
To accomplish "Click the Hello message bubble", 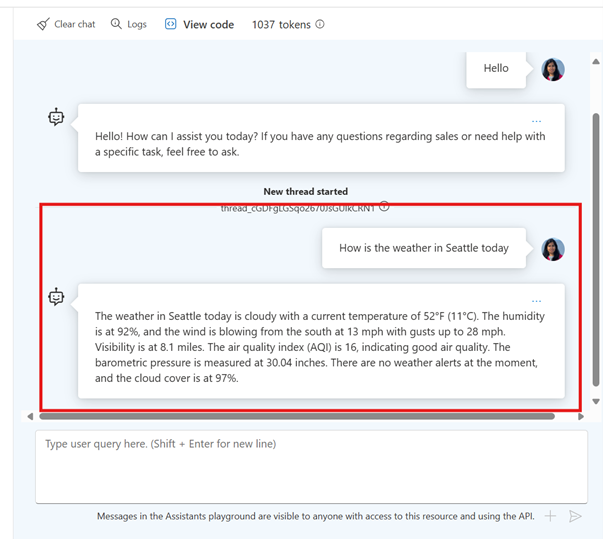I will (496, 69).
